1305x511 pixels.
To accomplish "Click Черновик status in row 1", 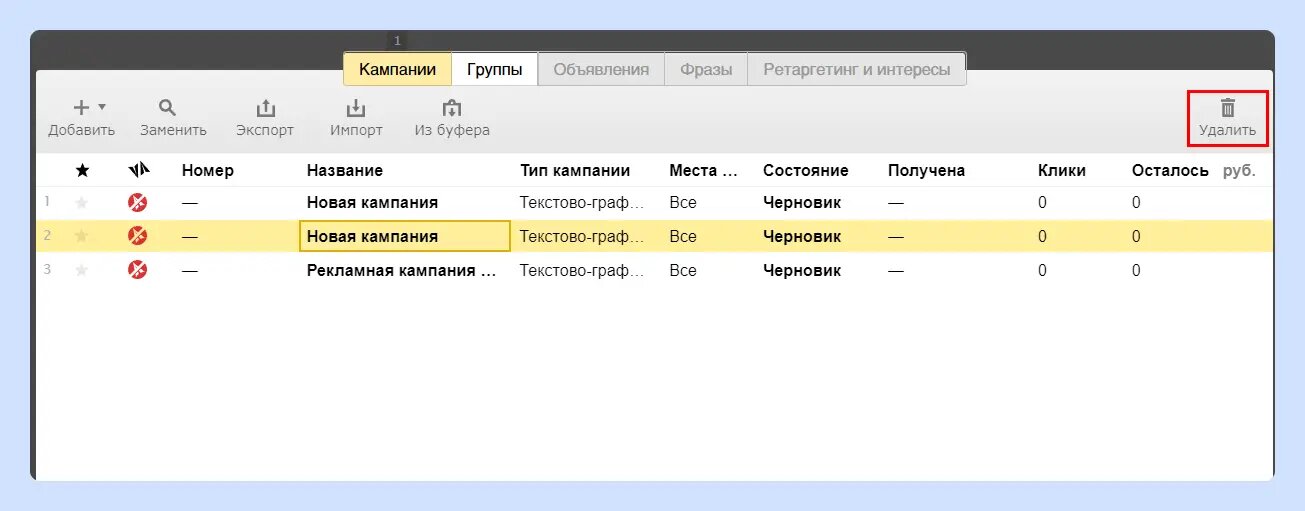I will [802, 203].
